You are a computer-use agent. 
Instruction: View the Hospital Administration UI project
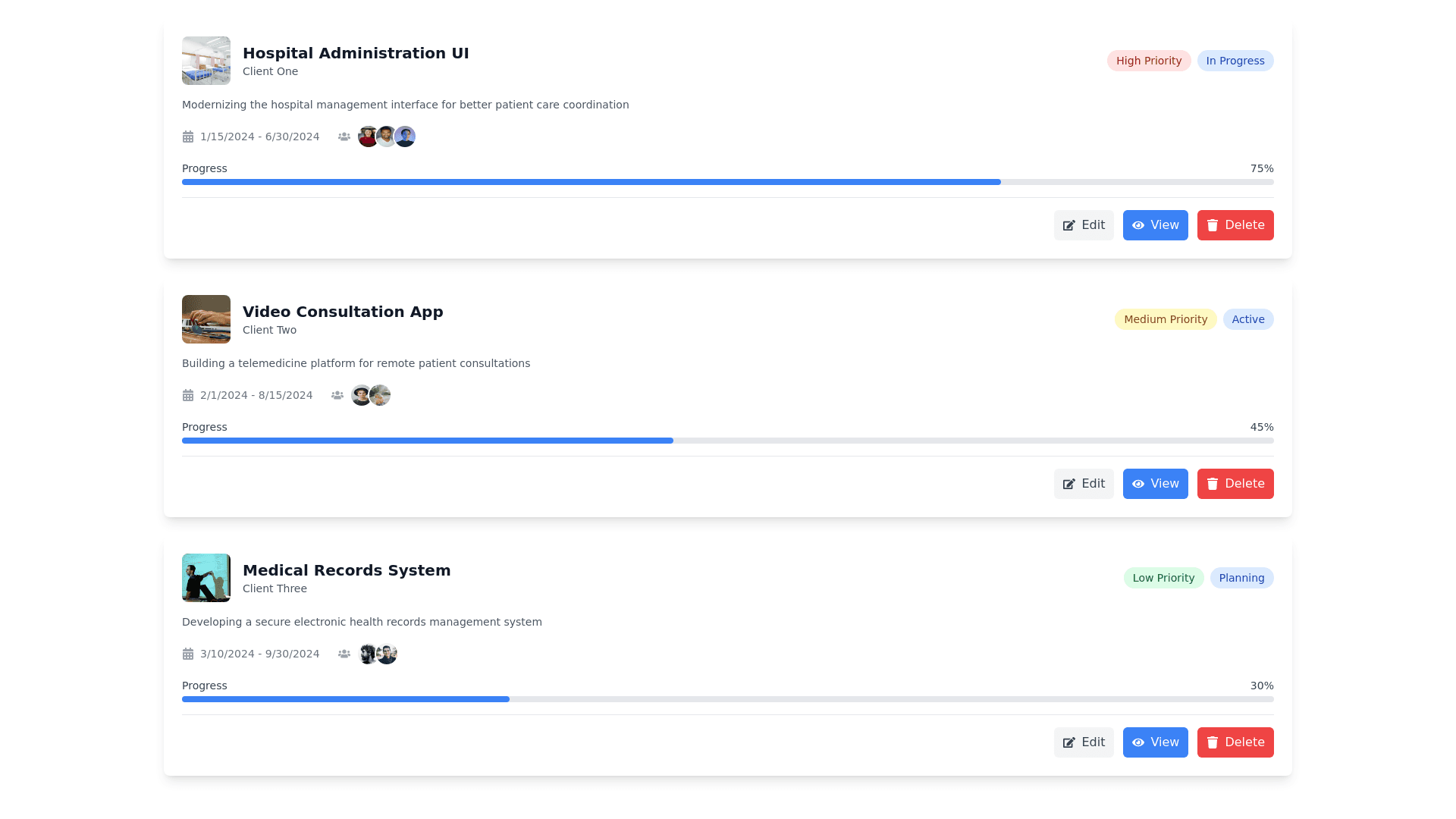[1155, 225]
